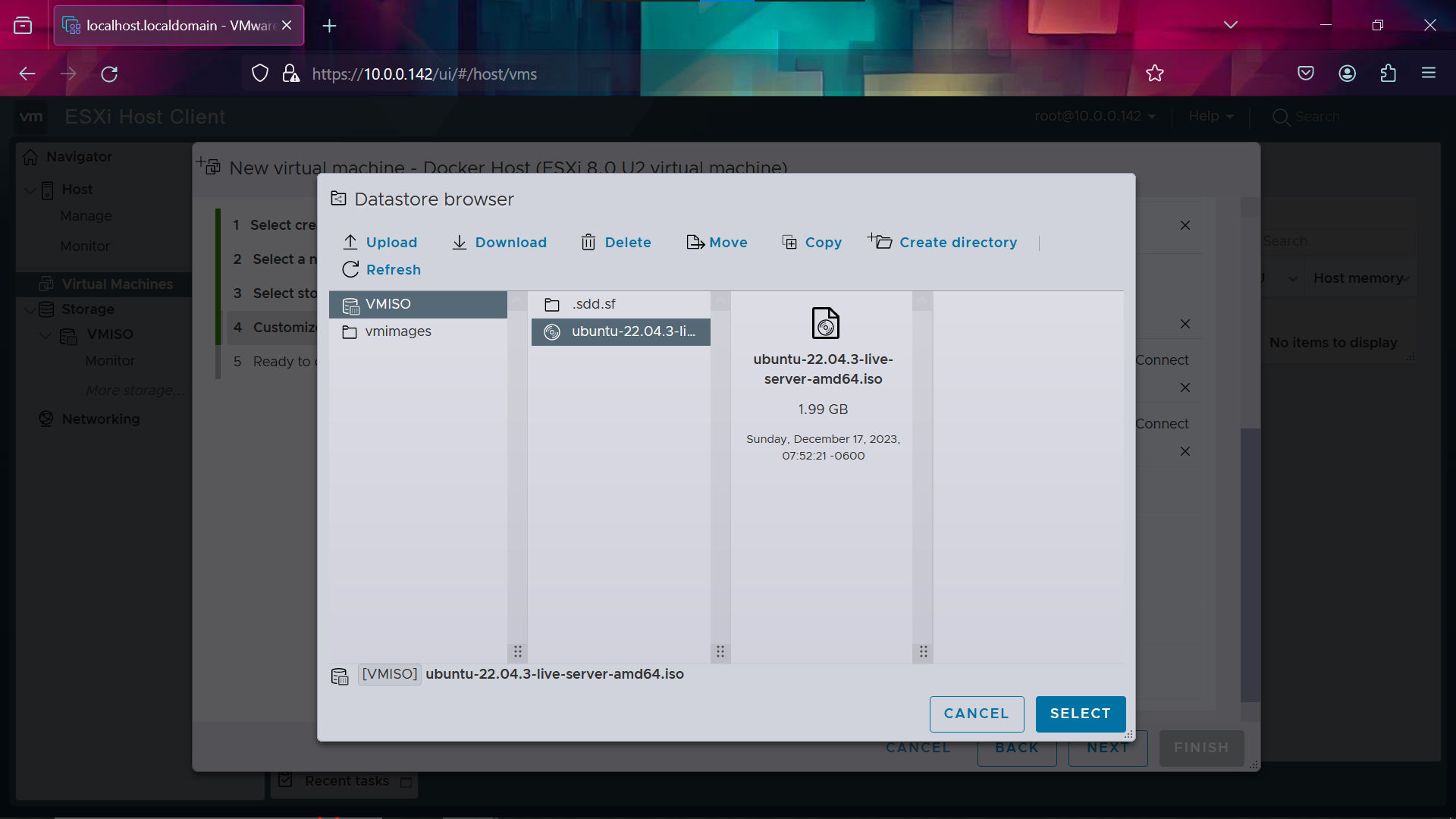Click the SELECT button
The width and height of the screenshot is (1456, 819).
(x=1081, y=714)
